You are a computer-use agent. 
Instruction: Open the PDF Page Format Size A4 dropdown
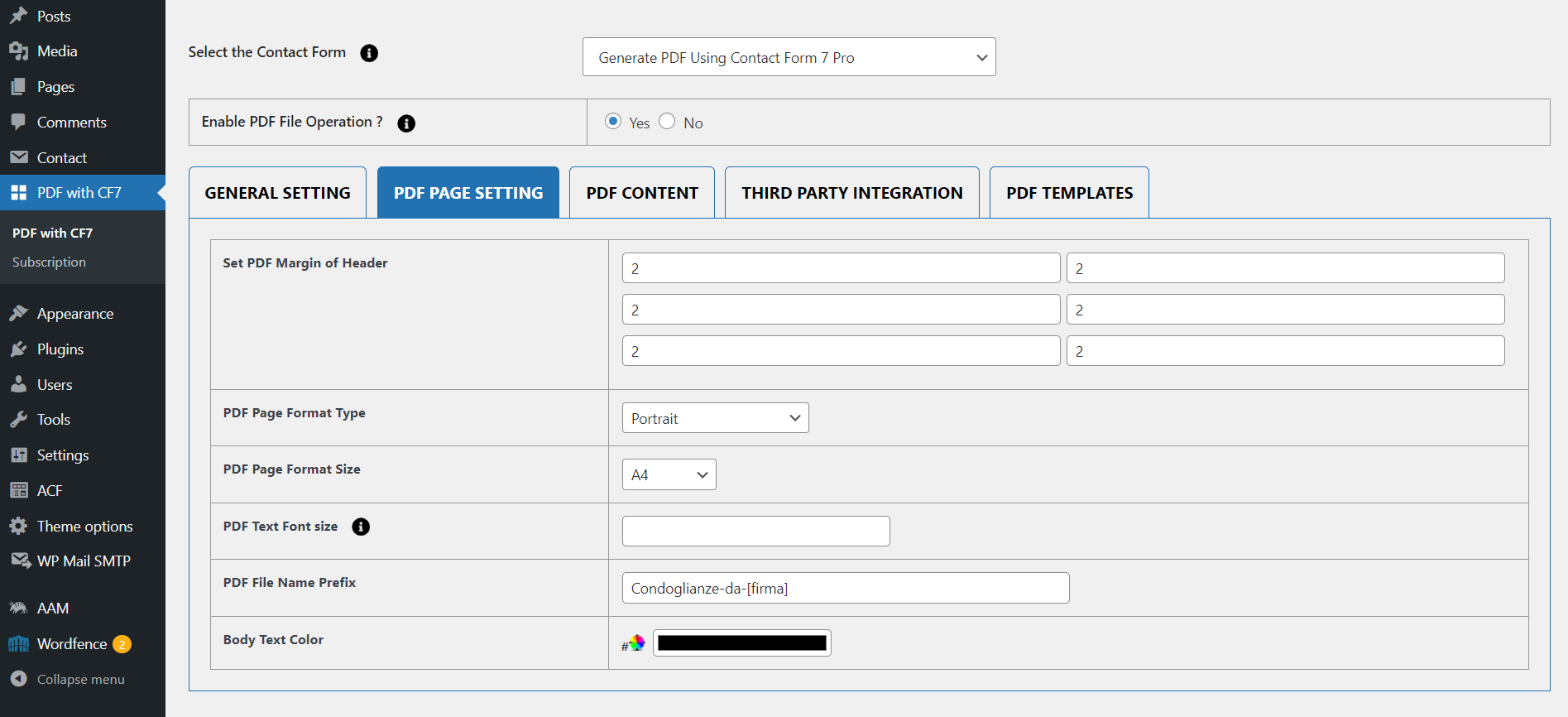[x=669, y=474]
